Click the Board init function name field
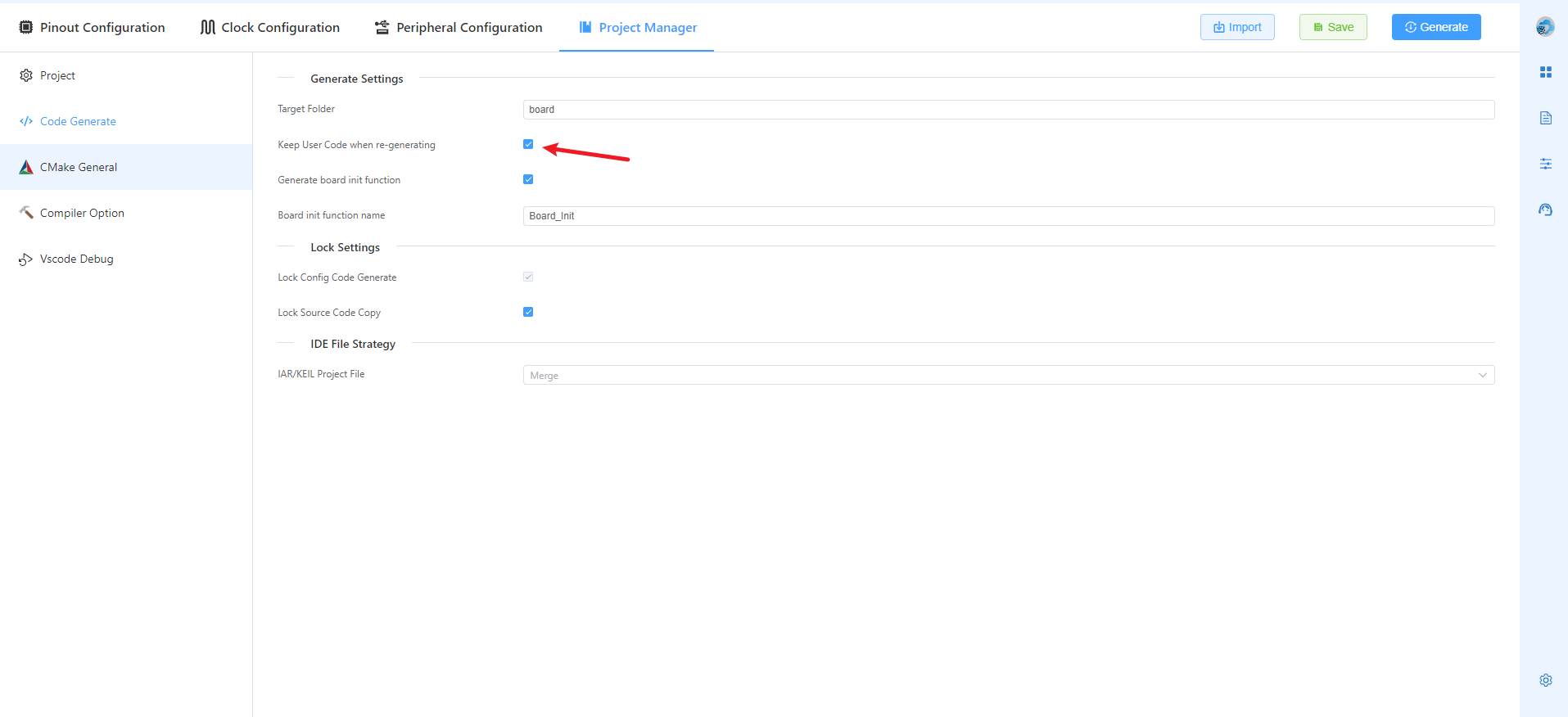Viewport: 1568px width, 717px height. click(x=1008, y=216)
